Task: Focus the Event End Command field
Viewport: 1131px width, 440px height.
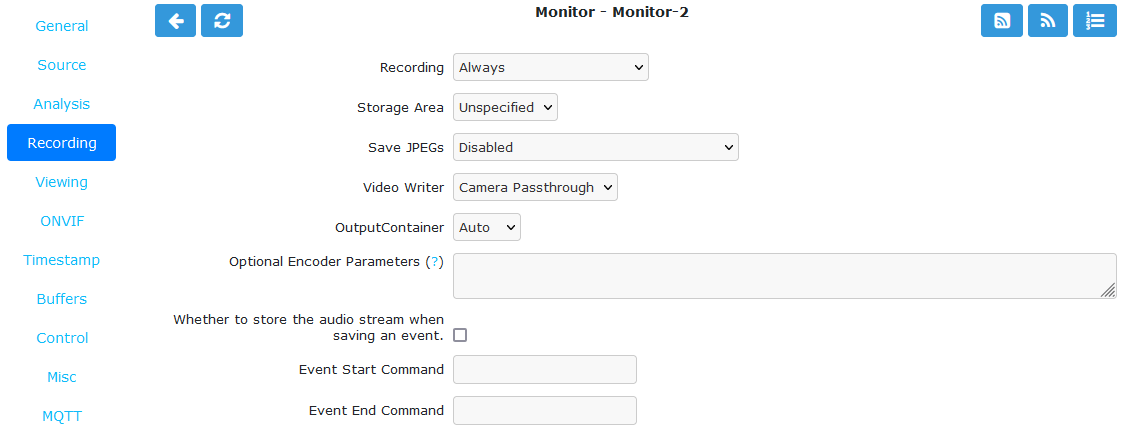Action: click(545, 410)
